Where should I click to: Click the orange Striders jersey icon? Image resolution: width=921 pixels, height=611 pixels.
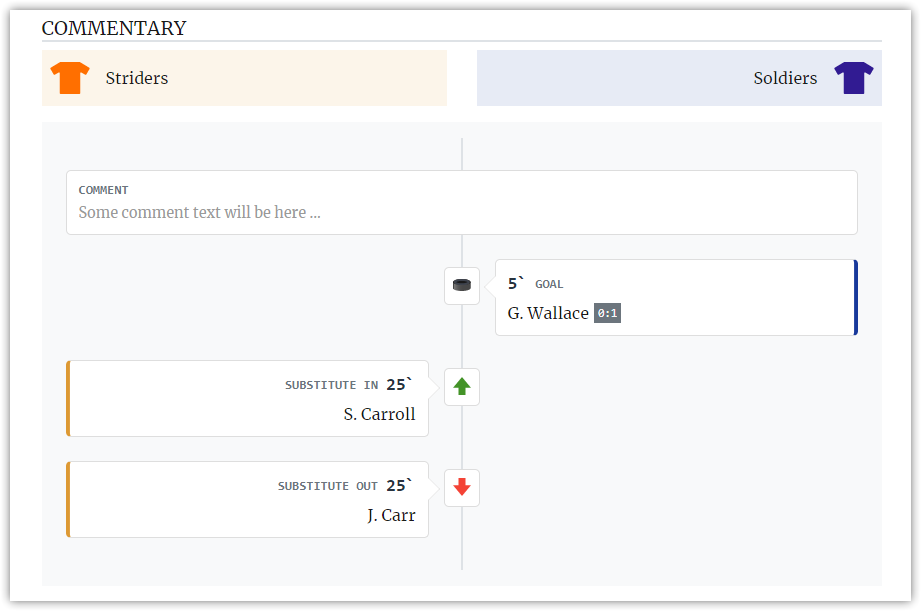point(70,78)
